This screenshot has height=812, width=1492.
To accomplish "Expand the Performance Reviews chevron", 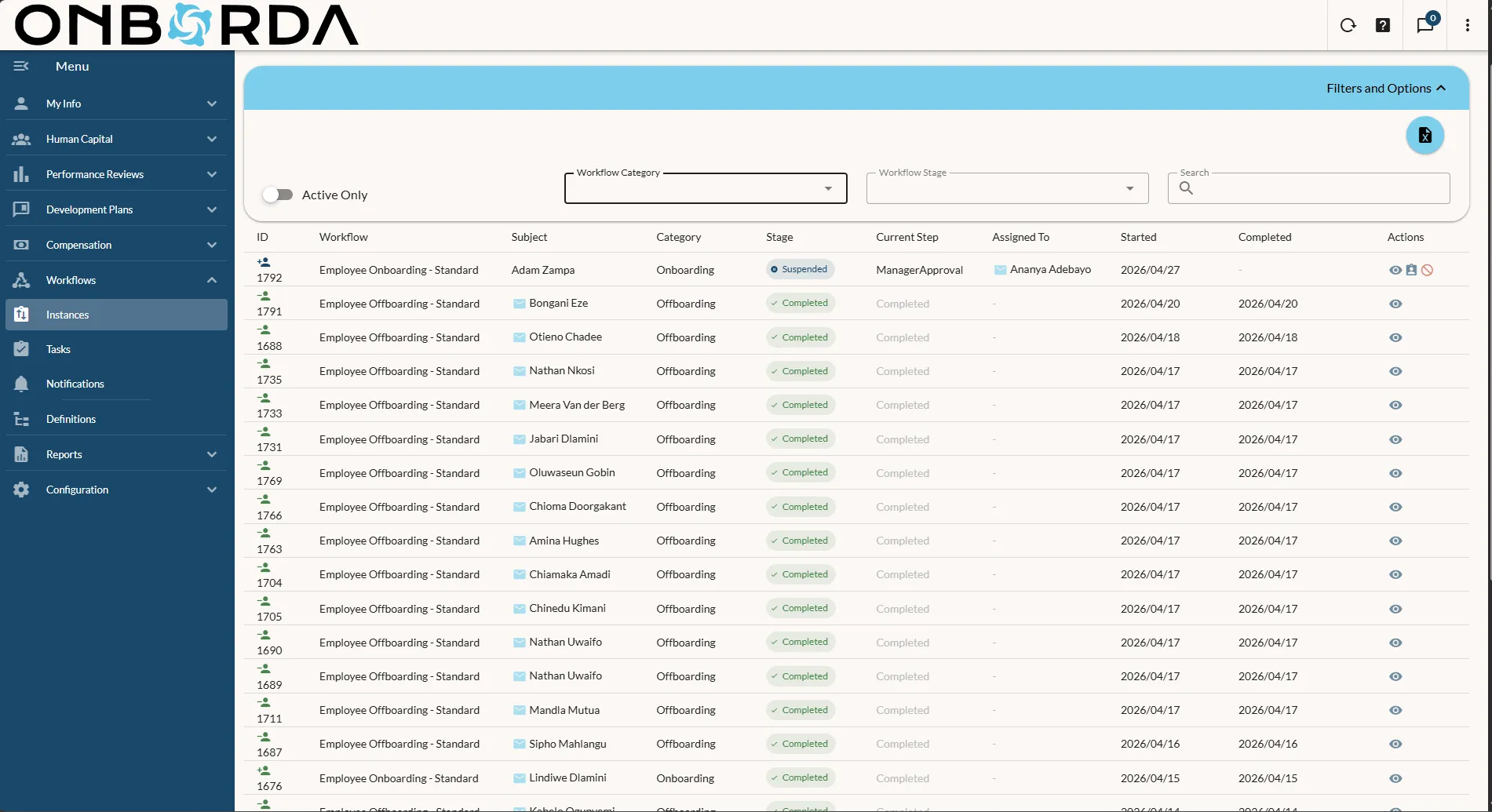I will [212, 174].
